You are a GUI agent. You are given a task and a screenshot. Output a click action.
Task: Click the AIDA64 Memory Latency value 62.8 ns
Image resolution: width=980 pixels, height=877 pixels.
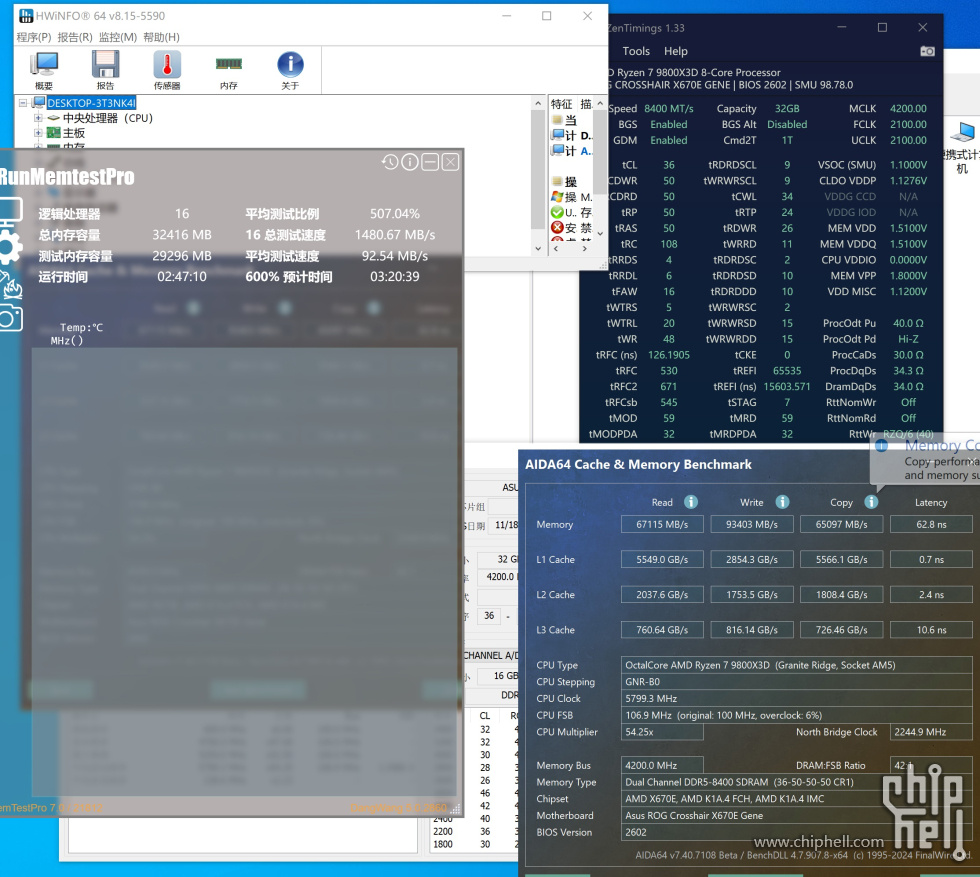point(931,524)
